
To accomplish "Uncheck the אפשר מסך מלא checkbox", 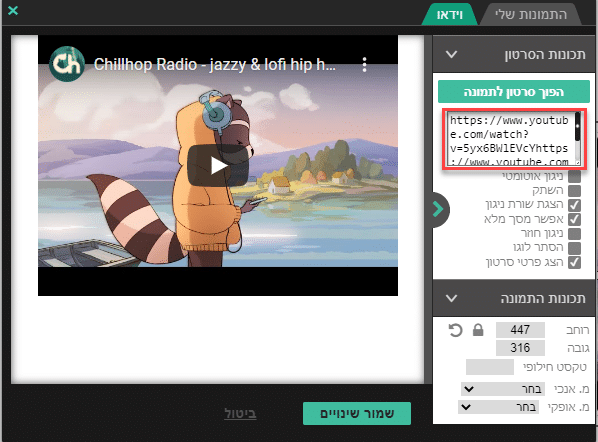I will pos(574,219).
